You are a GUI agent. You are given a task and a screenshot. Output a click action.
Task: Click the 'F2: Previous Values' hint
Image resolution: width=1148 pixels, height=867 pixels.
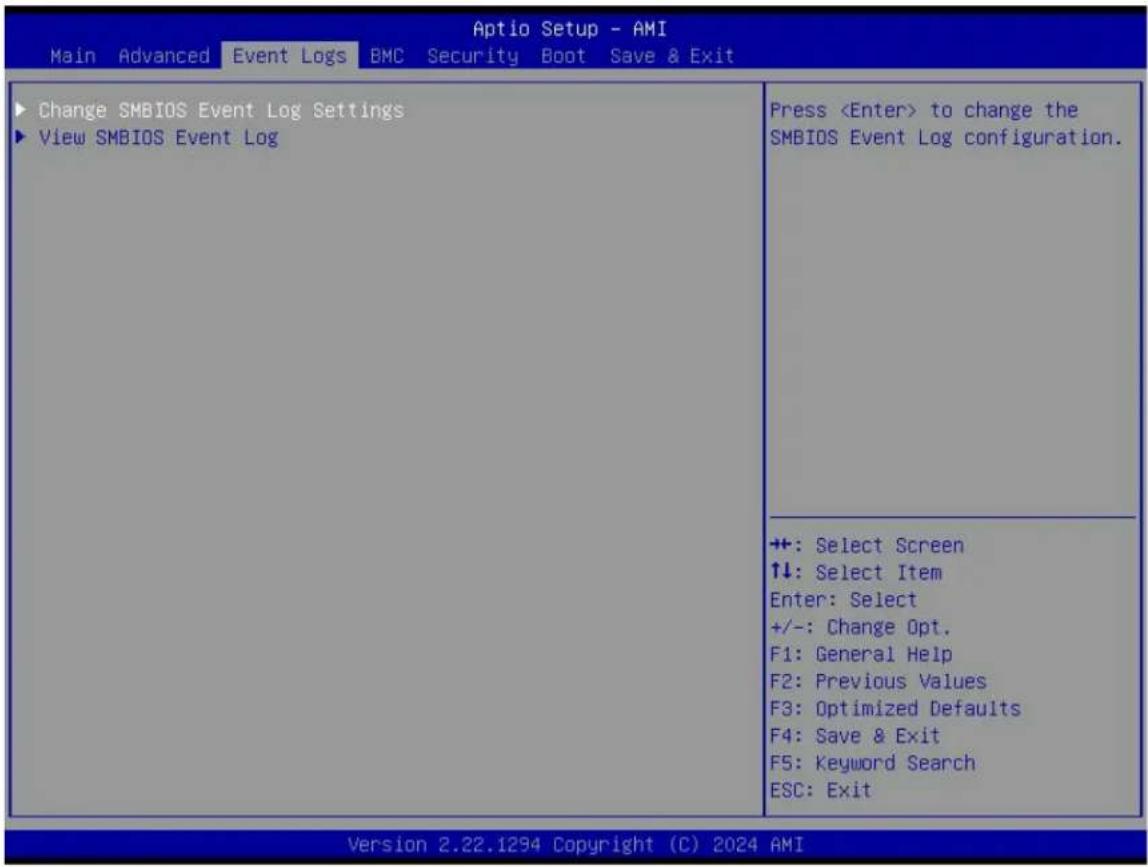tap(878, 681)
